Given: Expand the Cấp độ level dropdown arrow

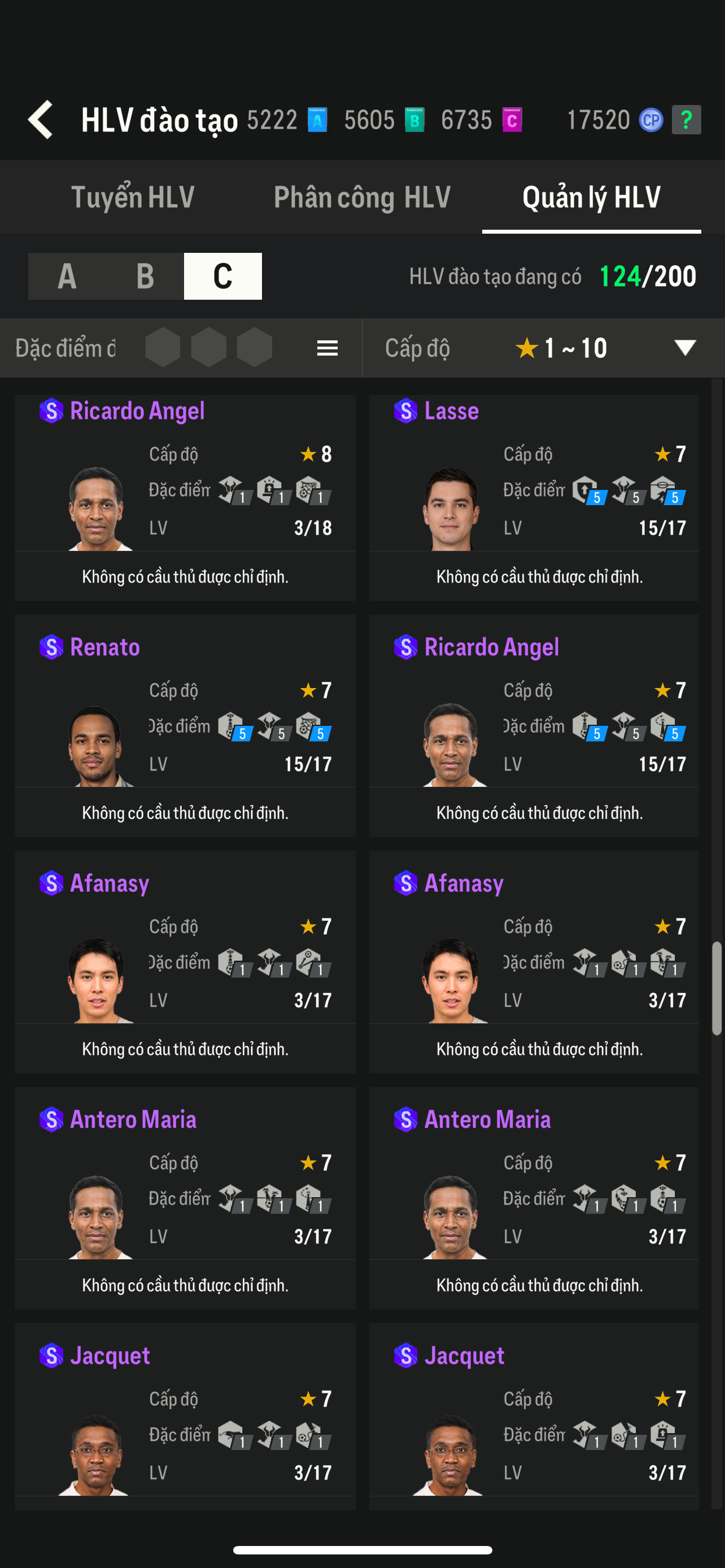Looking at the screenshot, I should click(x=685, y=348).
